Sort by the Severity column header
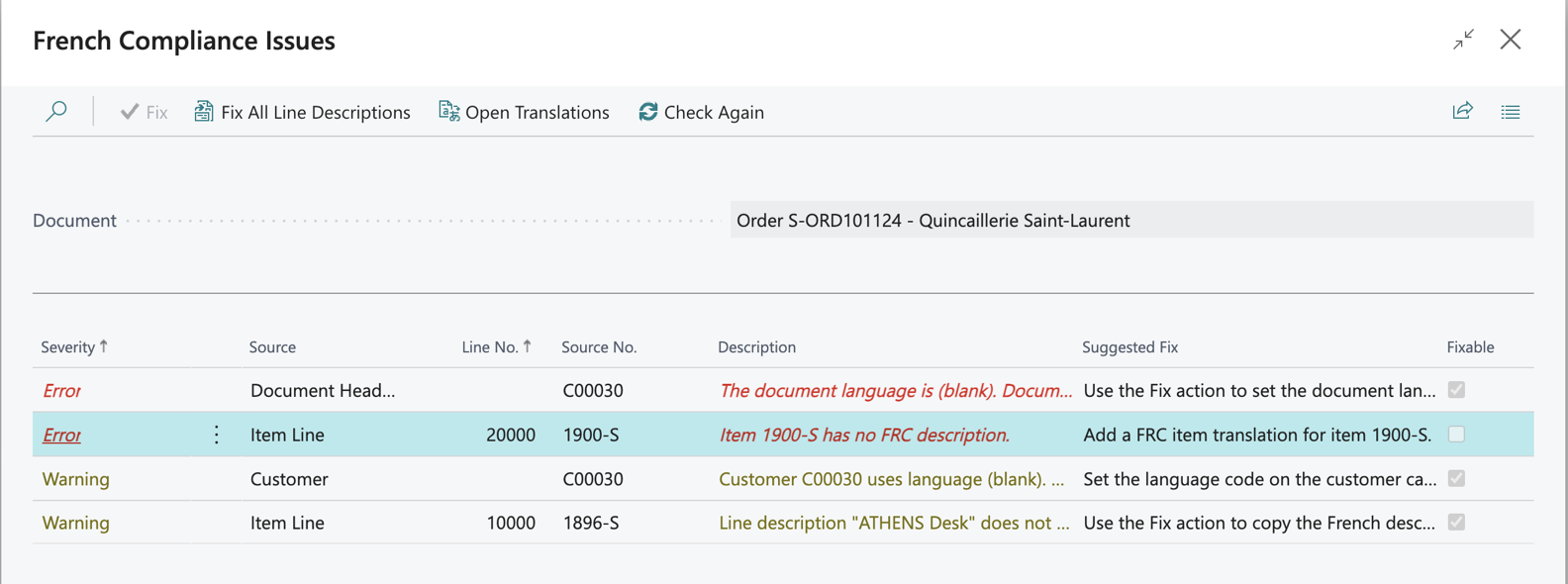The width and height of the screenshot is (1568, 584). coord(74,346)
